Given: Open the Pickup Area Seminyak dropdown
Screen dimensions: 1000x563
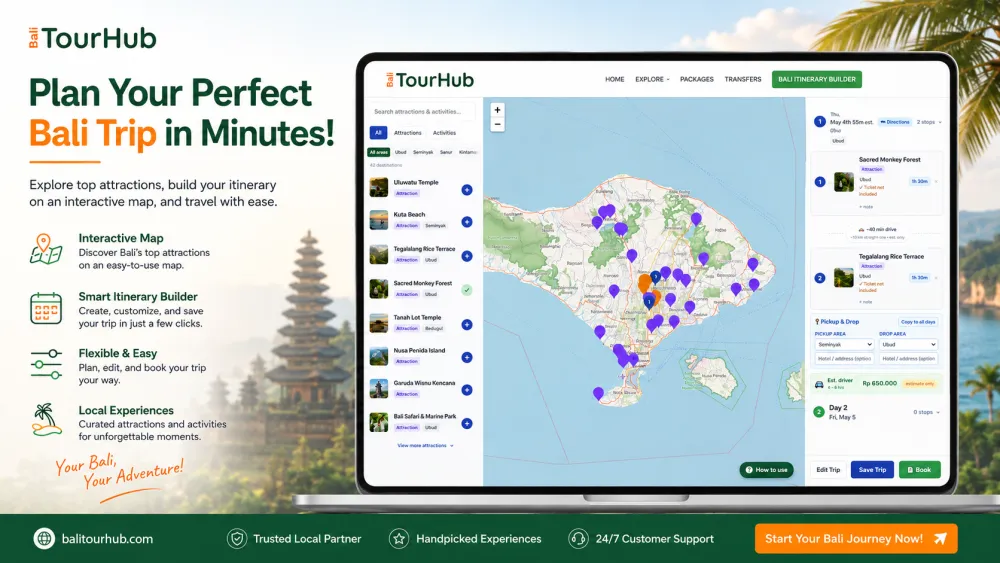Looking at the screenshot, I should 844,344.
